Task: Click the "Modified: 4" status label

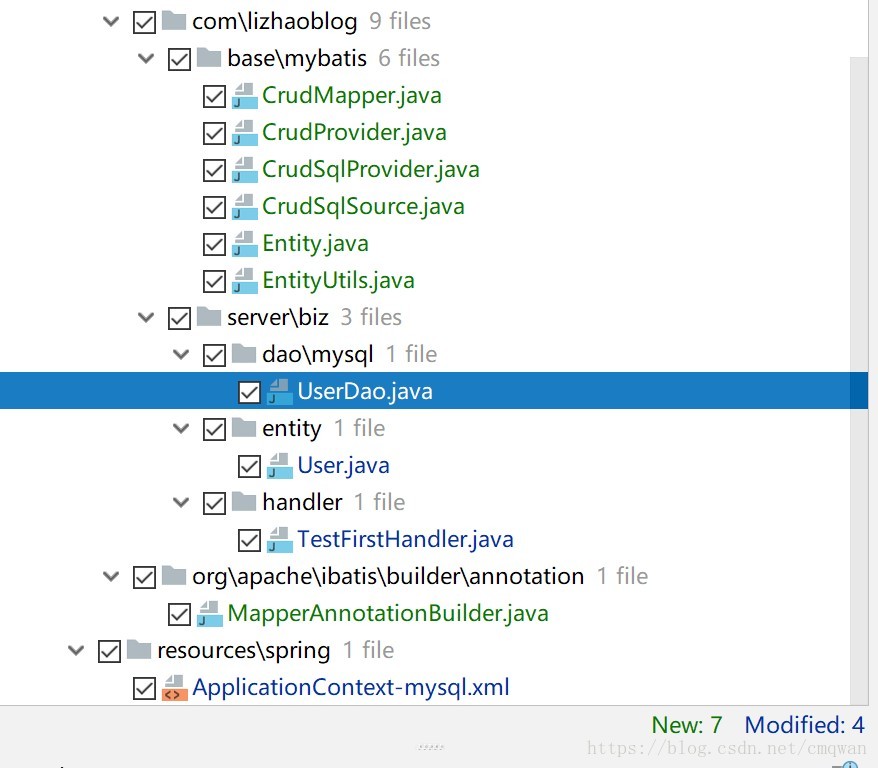Action: pos(804,725)
